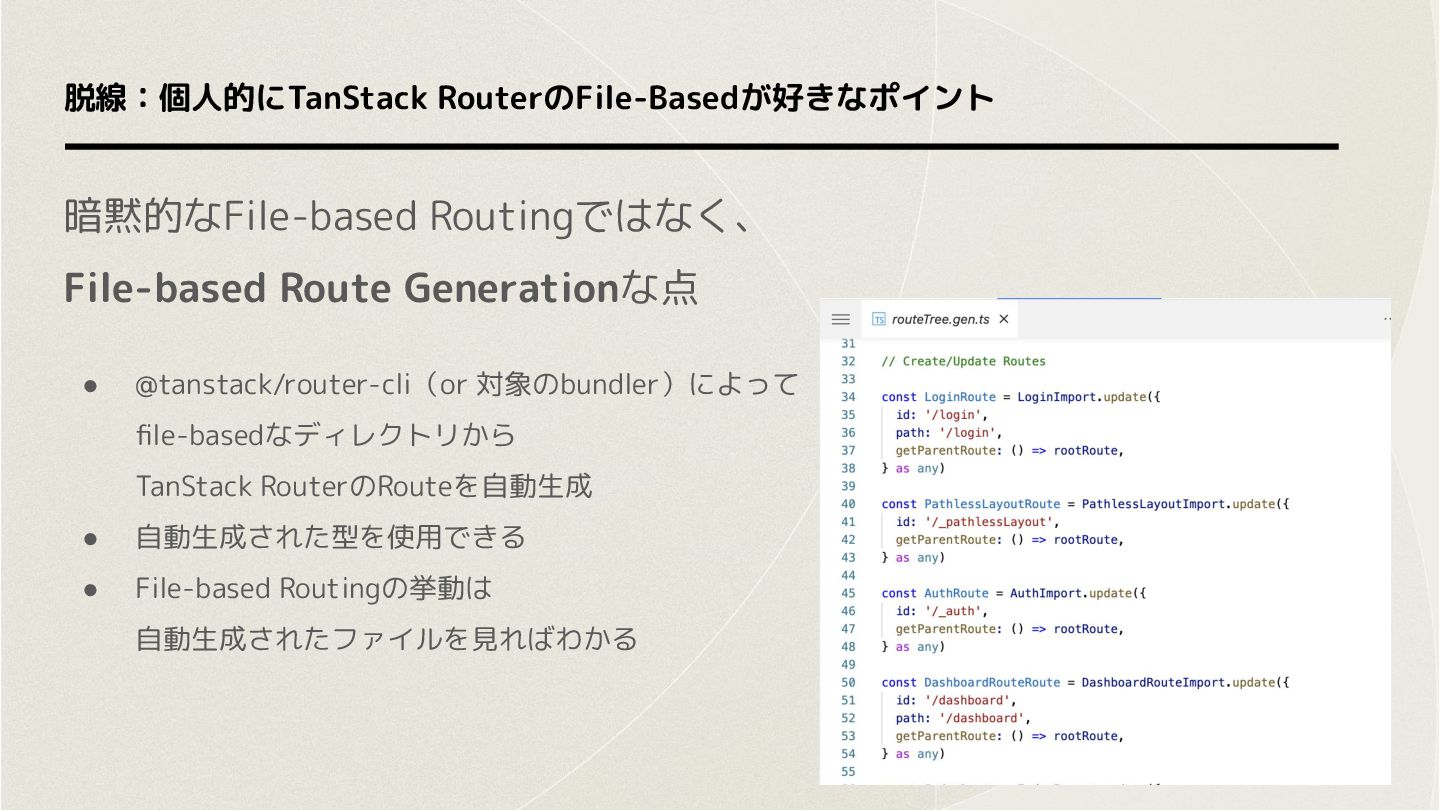Click the line "id: '/_auth',"
The width and height of the screenshot is (1440, 810).
pos(942,611)
